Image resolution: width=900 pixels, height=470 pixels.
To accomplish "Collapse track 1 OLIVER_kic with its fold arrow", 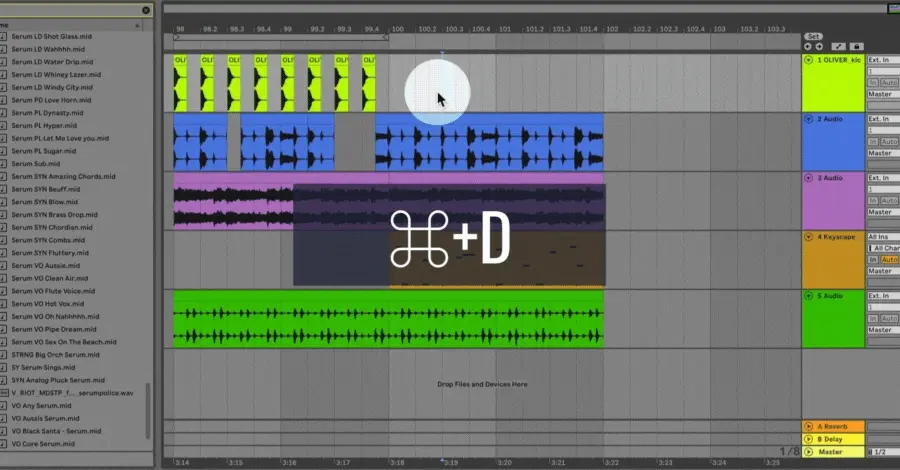I will click(x=808, y=60).
